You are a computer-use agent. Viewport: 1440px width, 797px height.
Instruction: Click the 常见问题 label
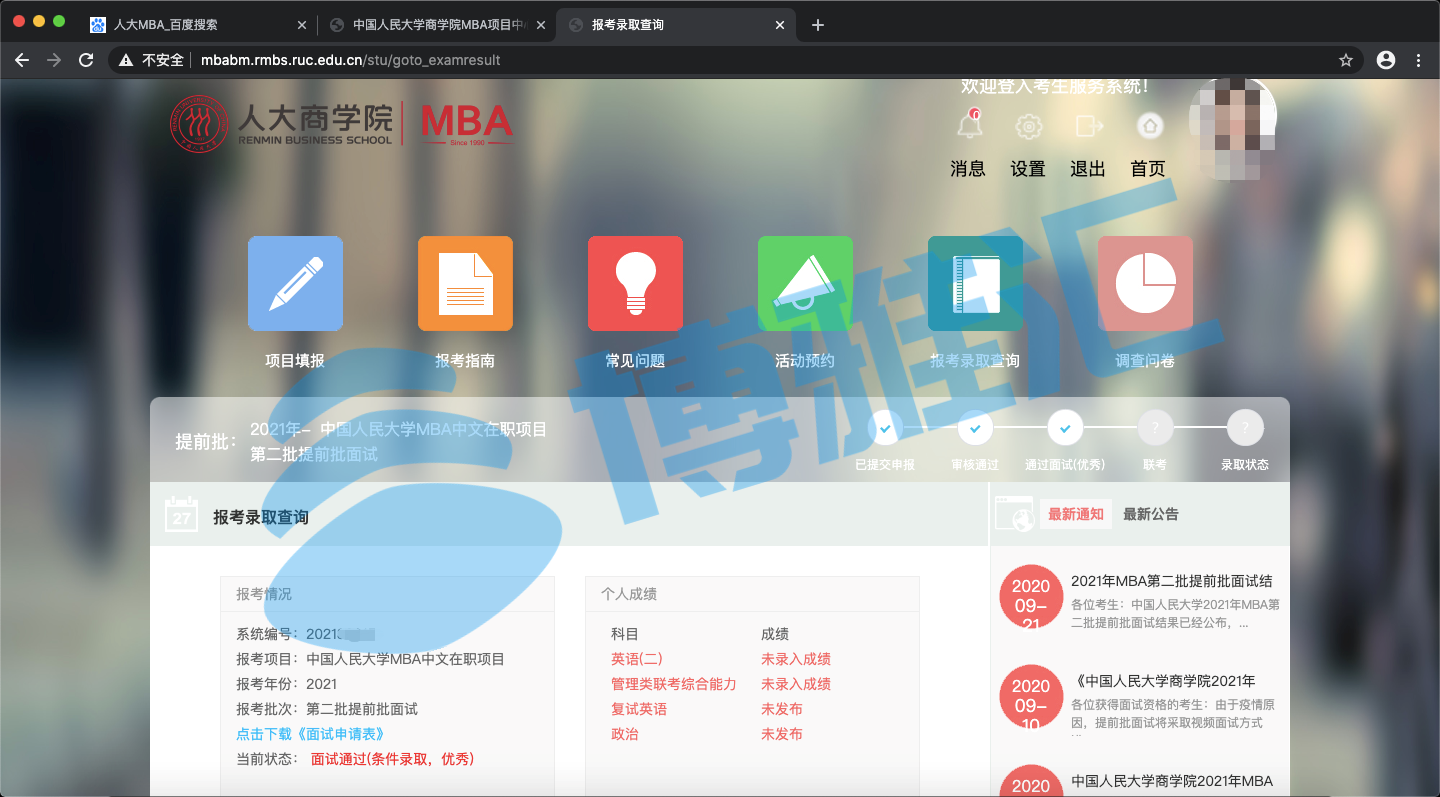635,361
